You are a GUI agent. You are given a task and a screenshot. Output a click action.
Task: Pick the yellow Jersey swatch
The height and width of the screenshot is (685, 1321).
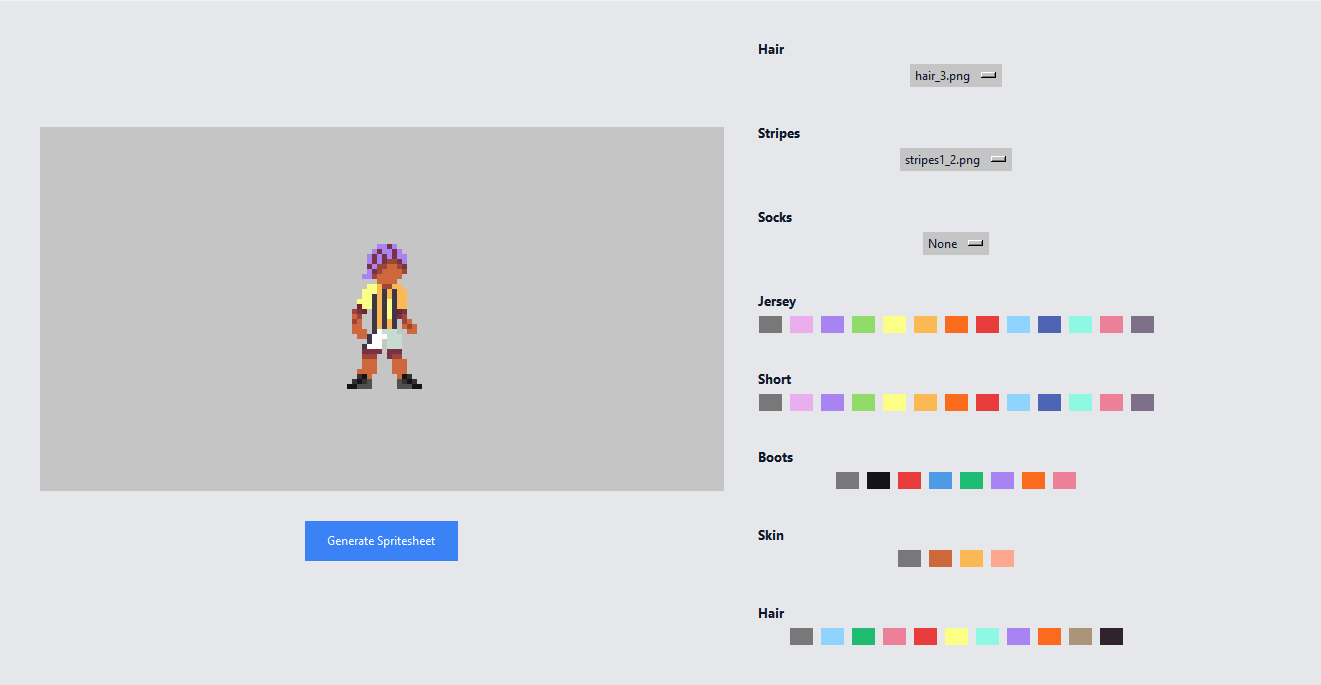click(894, 325)
